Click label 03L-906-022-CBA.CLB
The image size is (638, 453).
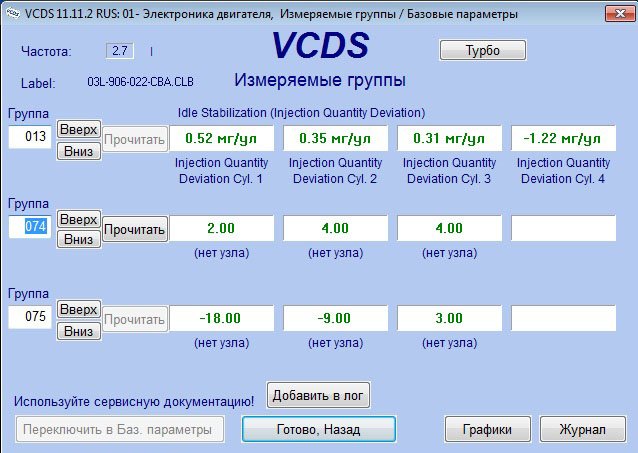(x=140, y=82)
